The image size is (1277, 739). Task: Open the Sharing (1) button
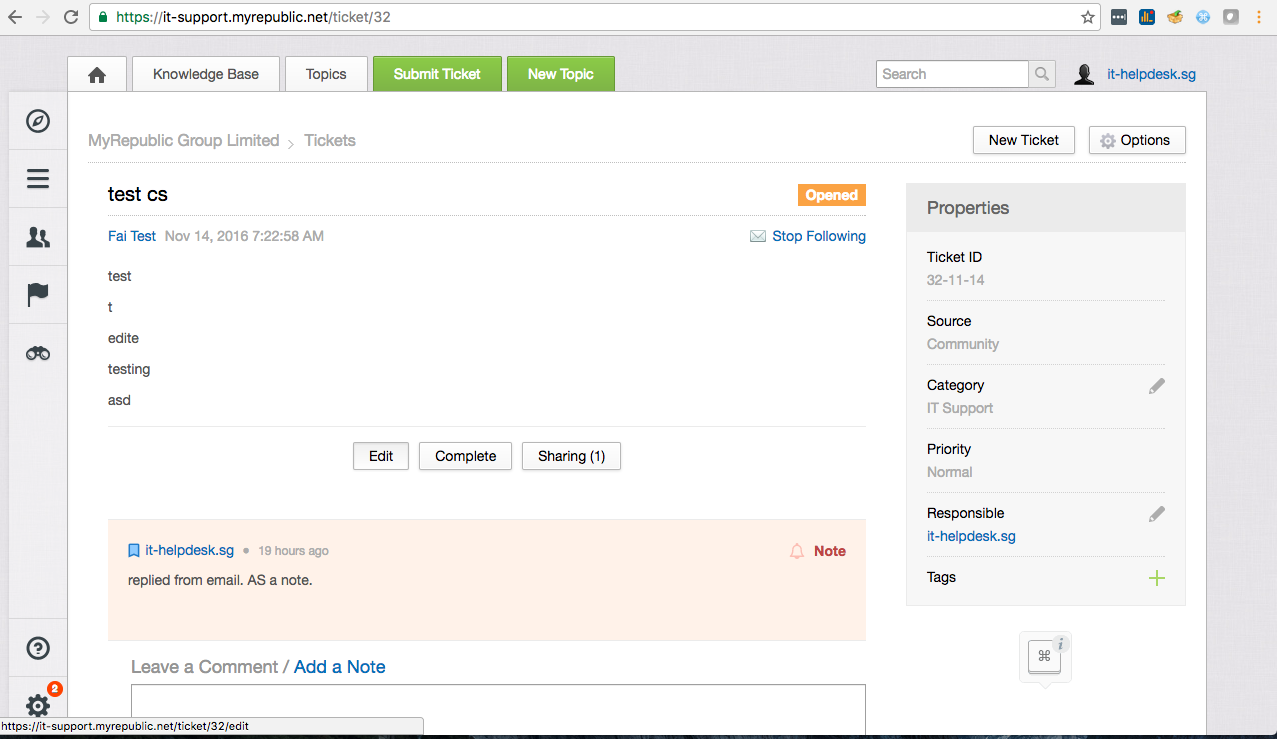pos(571,456)
